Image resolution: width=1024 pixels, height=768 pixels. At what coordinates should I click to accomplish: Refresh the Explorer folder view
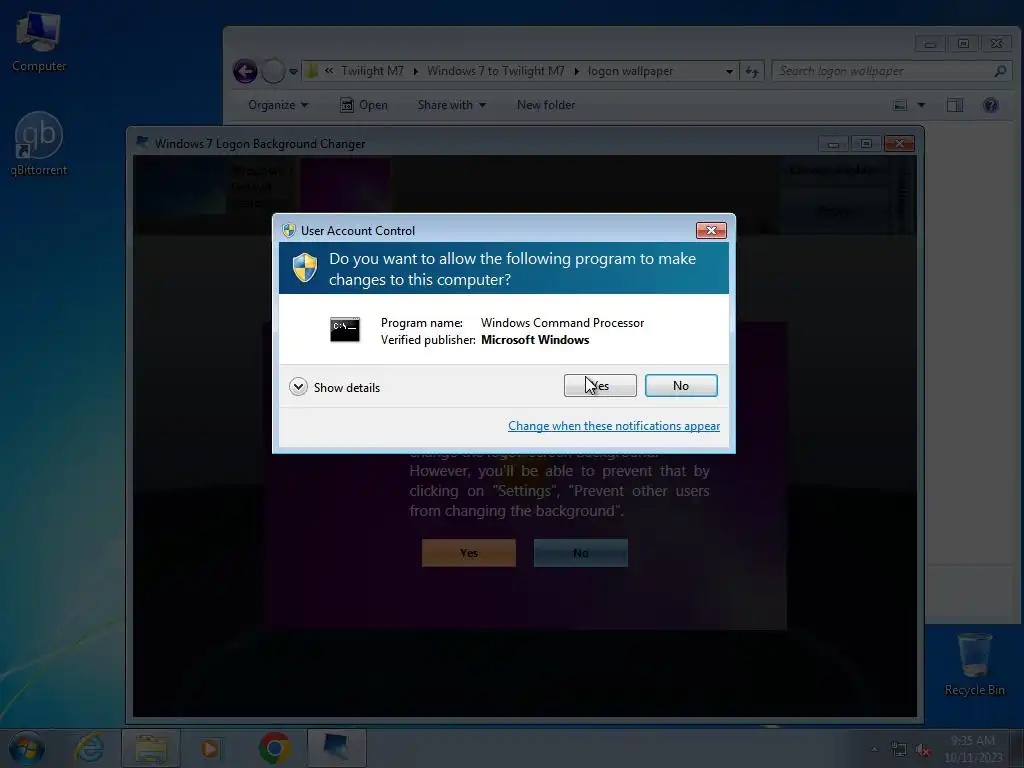click(752, 71)
